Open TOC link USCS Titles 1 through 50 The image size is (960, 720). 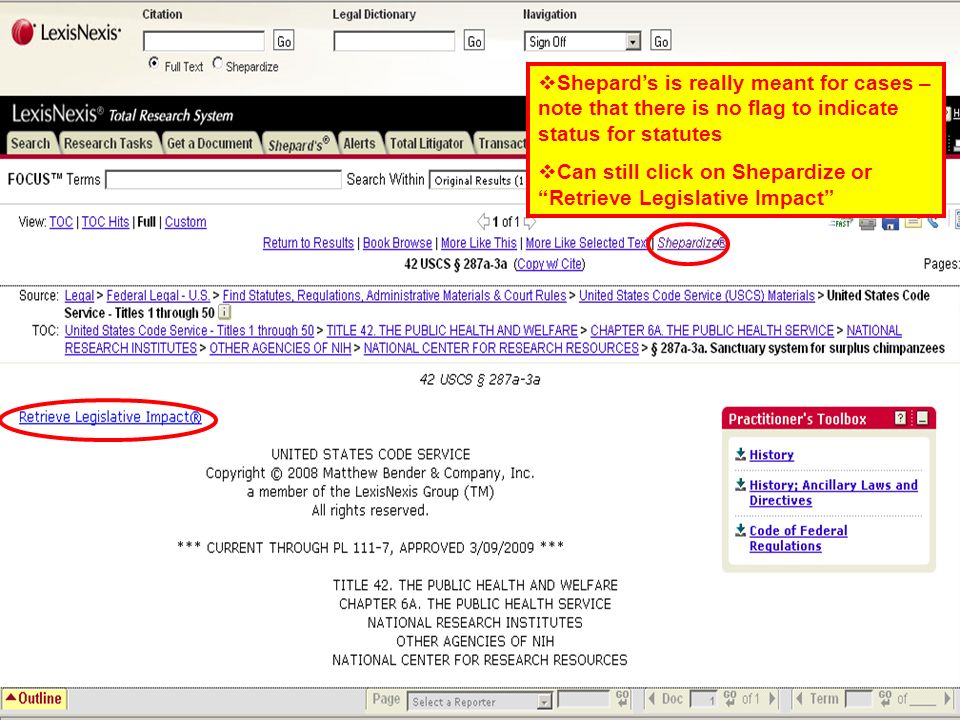point(189,331)
